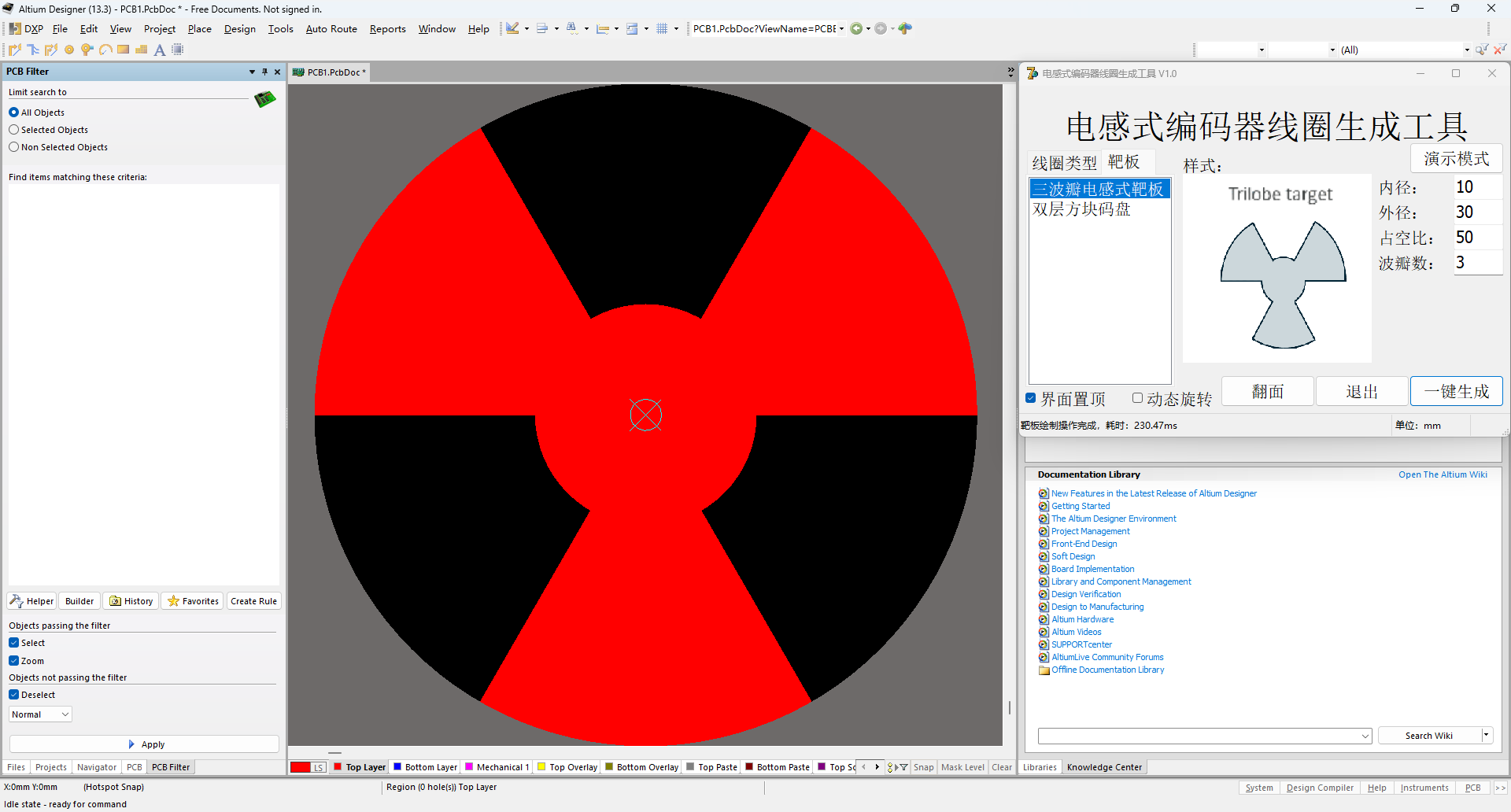Open the find selections binoculars icon

click(572, 28)
